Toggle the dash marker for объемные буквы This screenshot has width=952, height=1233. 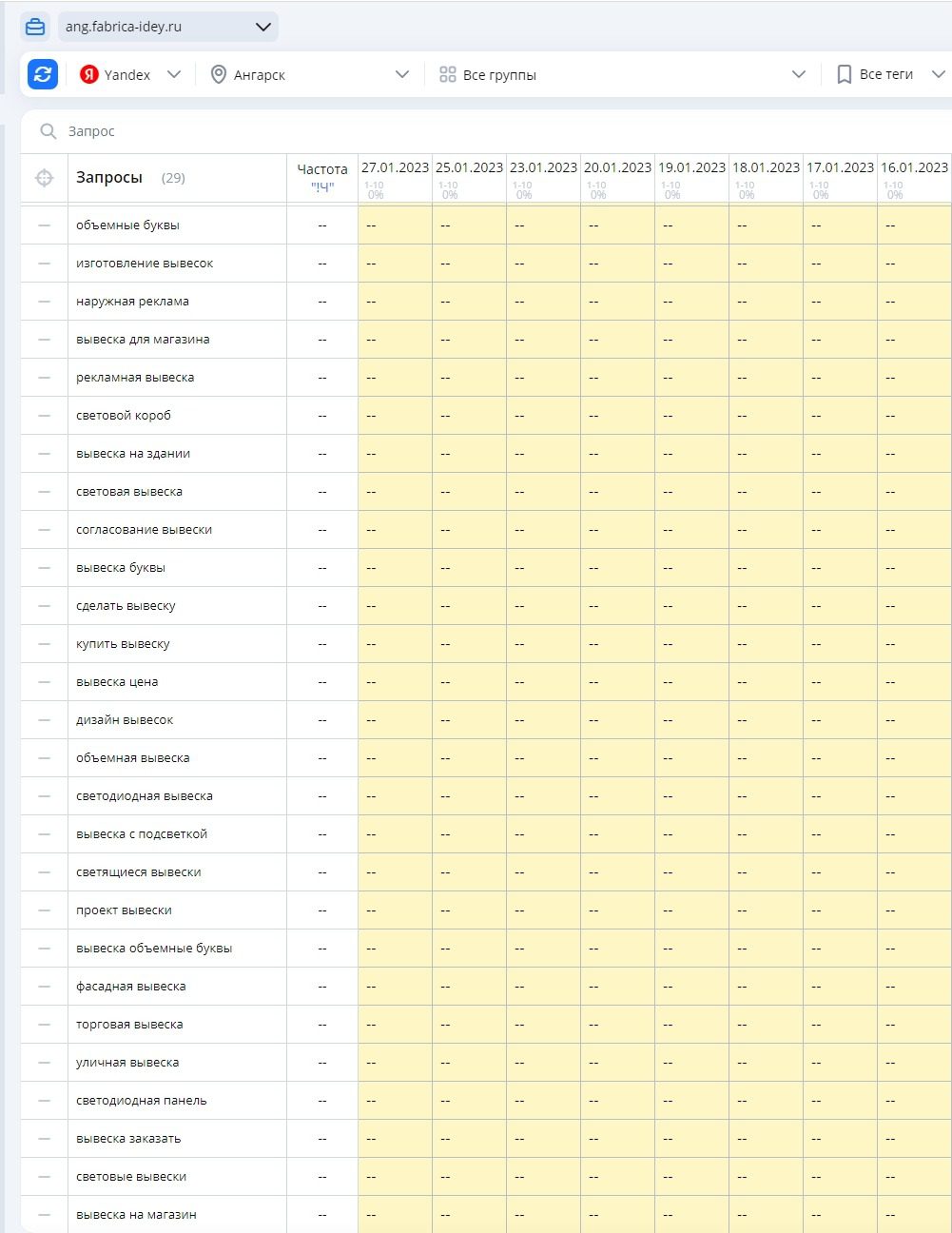[44, 225]
